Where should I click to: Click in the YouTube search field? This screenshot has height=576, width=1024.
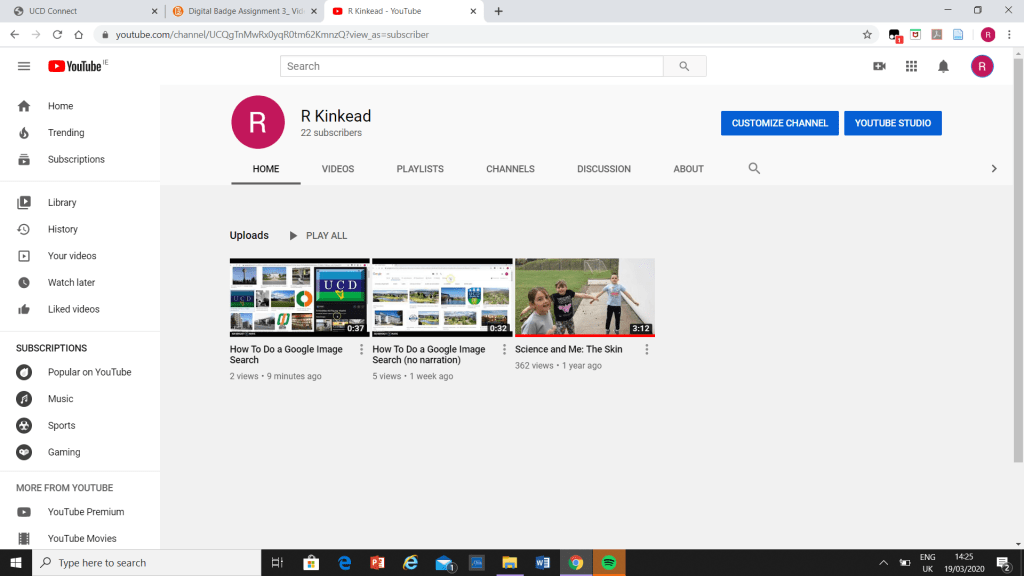click(x=471, y=66)
